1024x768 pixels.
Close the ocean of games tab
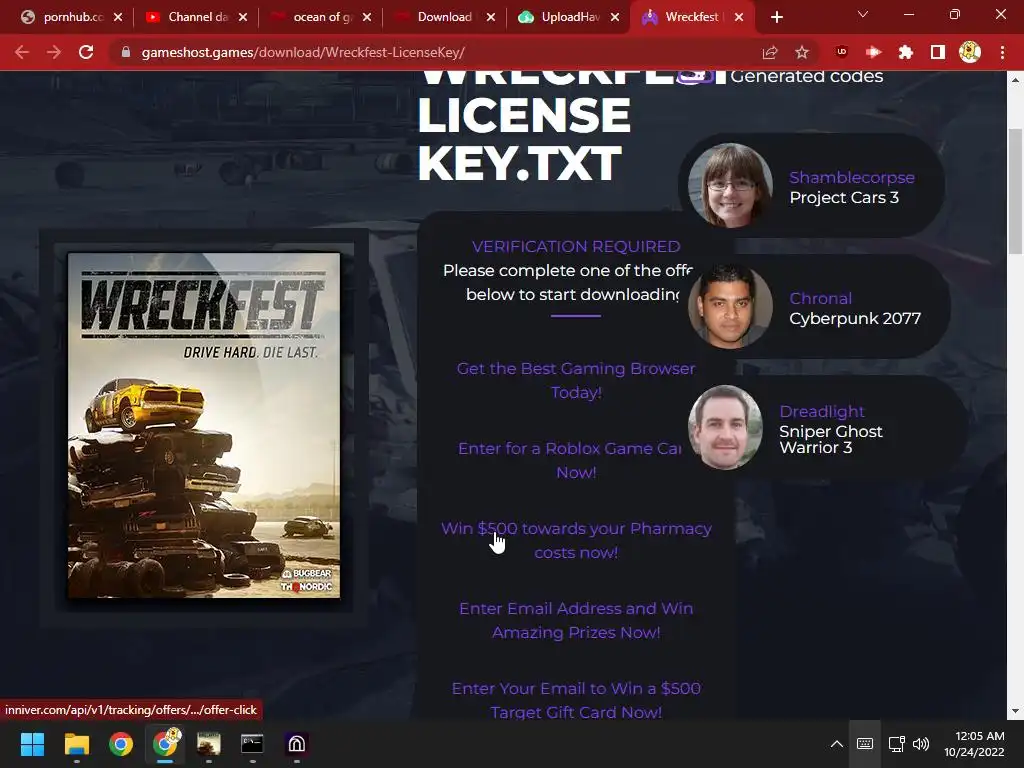click(x=366, y=18)
